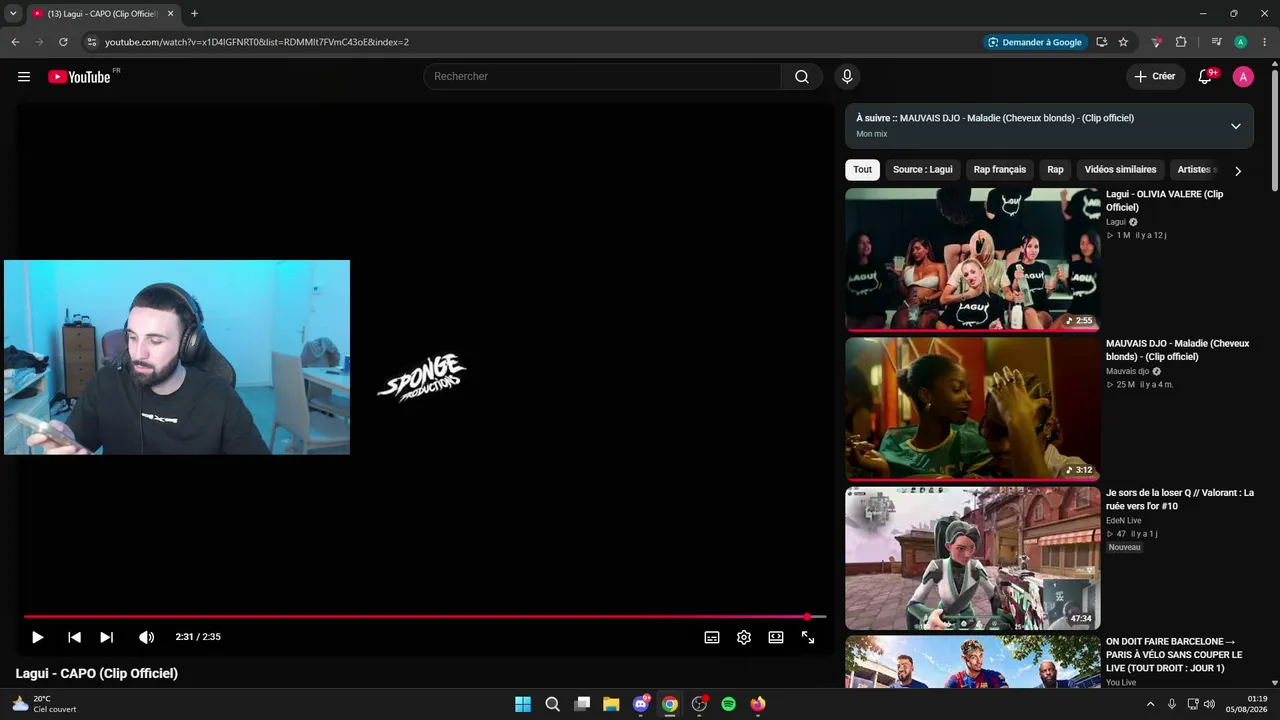The image size is (1280, 720).
Task: Enter fullscreen mode on the video player
Action: click(x=808, y=637)
